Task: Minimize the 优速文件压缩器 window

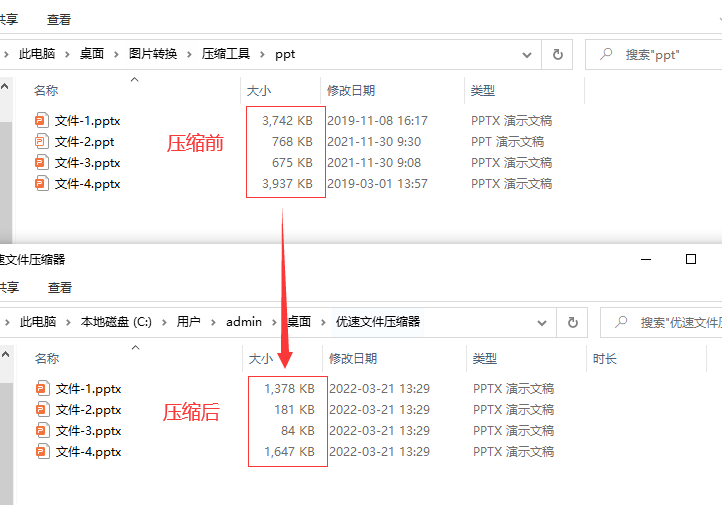Action: (646, 259)
